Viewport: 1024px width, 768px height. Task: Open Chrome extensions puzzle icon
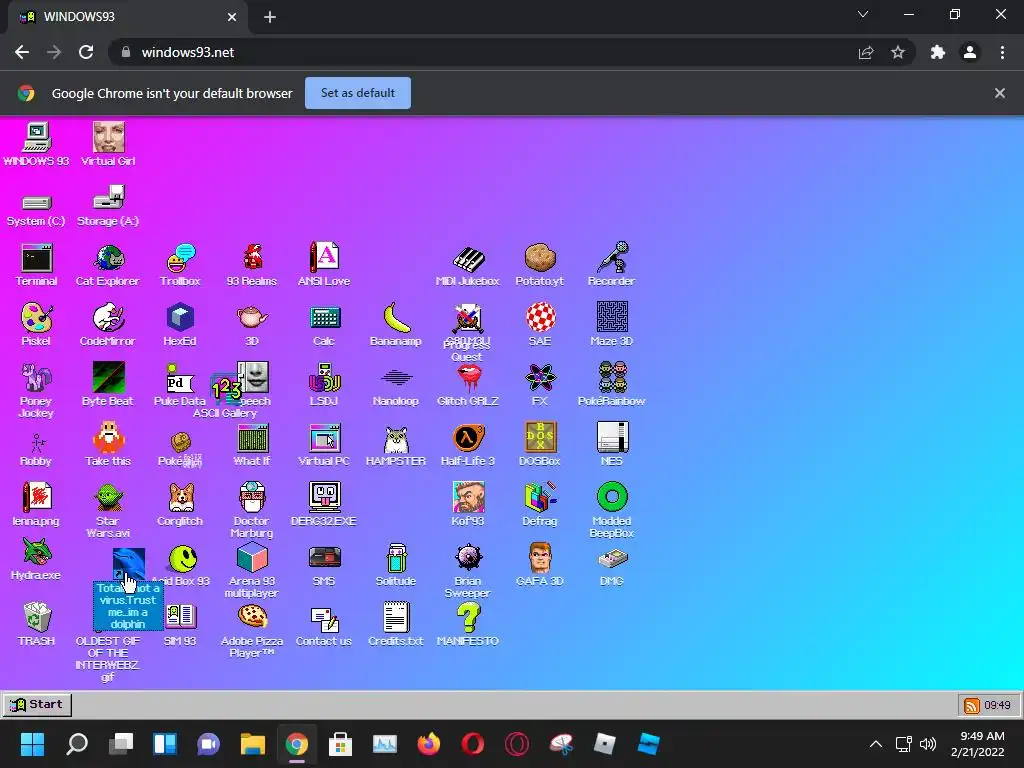(x=938, y=52)
